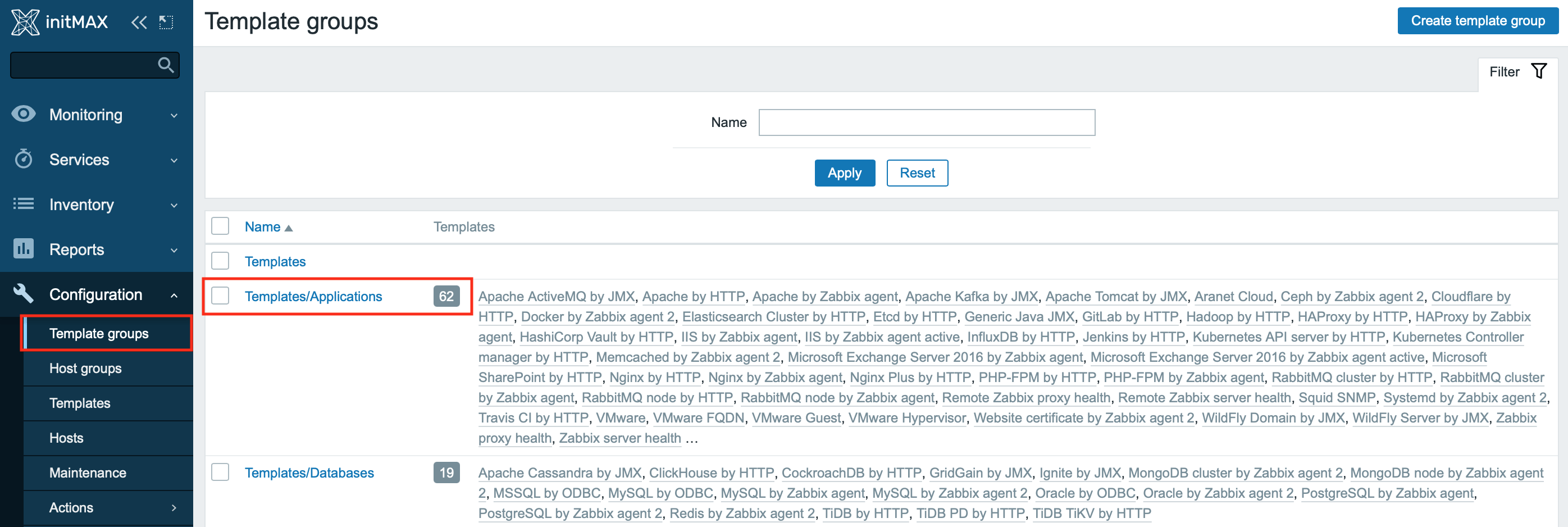Toggle the select-all checkbox in header
The width and height of the screenshot is (1568, 527).
point(220,226)
